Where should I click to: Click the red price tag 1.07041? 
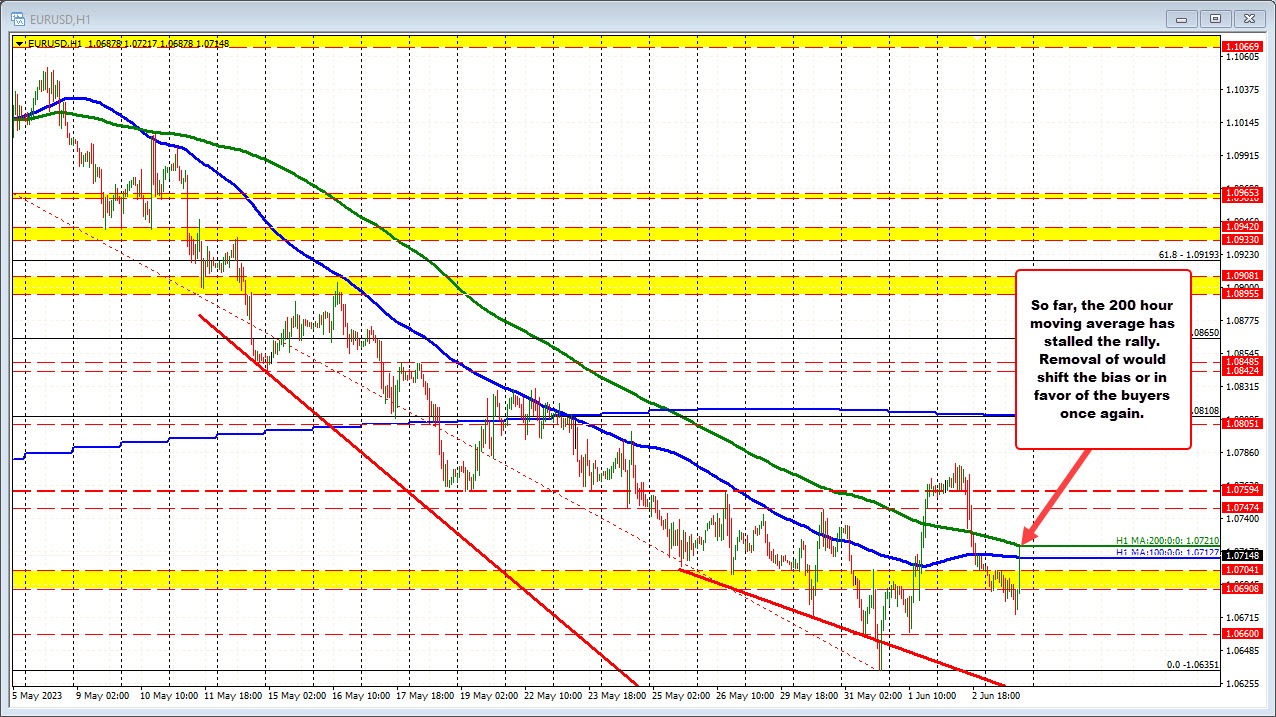tap(1242, 568)
